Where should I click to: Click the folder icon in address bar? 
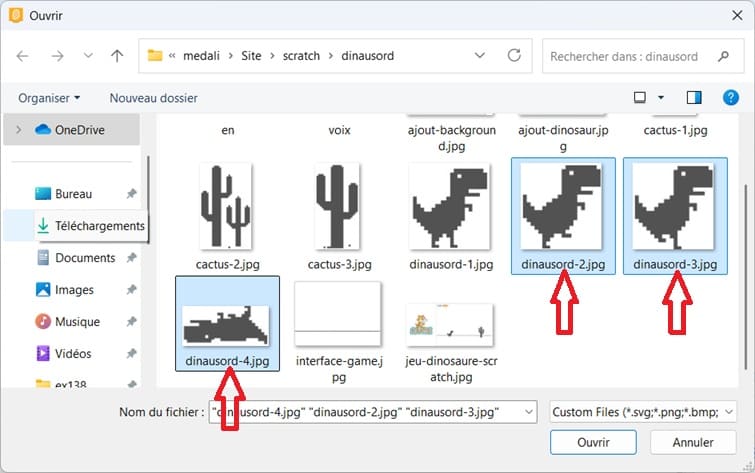155,56
